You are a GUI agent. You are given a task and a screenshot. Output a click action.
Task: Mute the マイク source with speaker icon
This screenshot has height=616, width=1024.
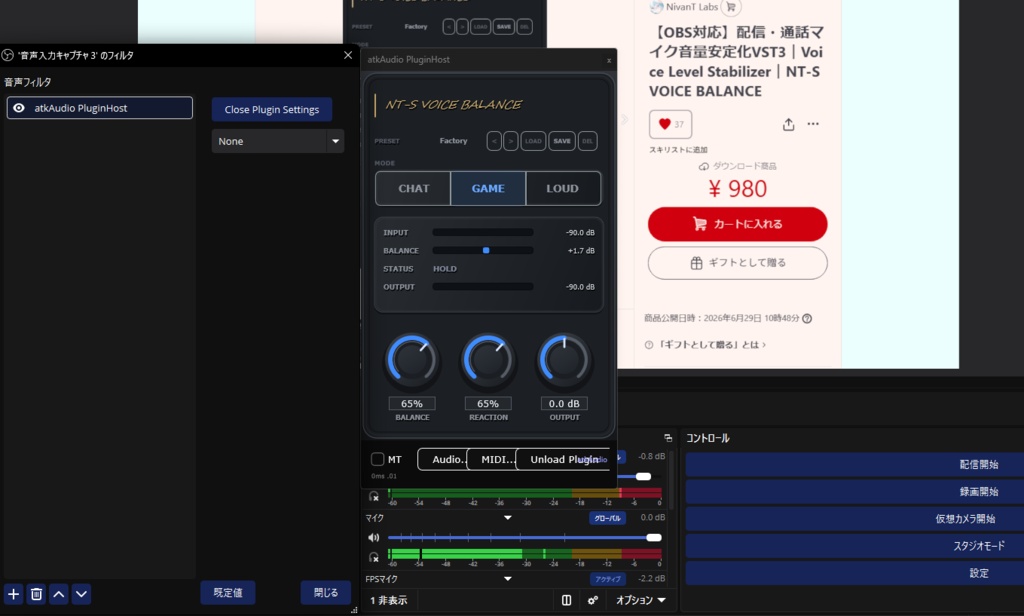click(374, 538)
